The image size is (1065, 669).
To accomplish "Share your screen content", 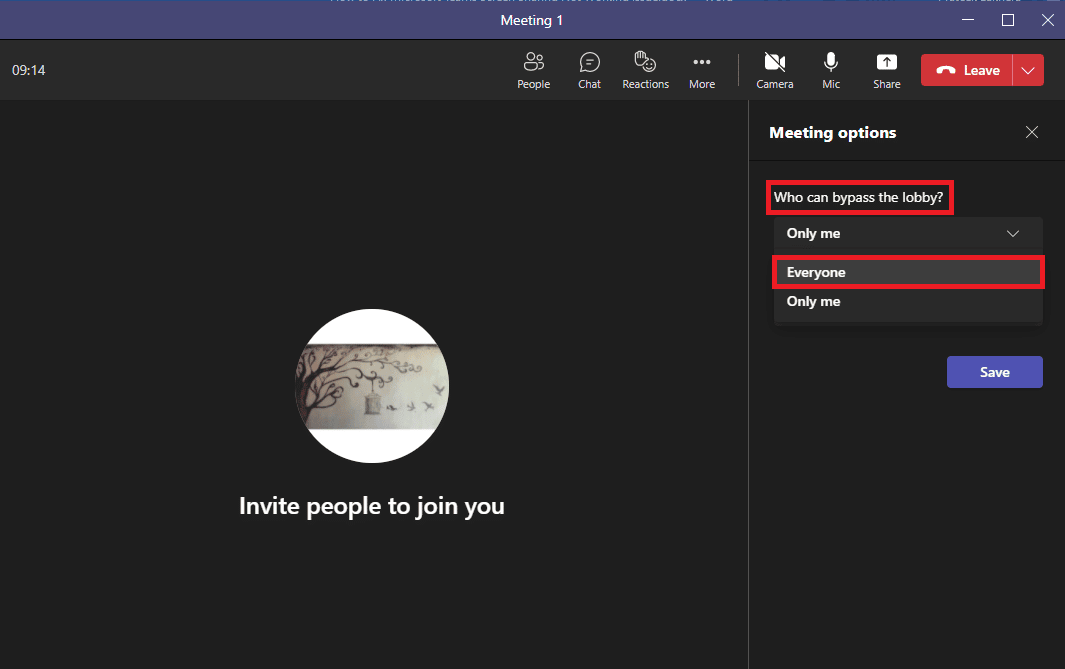I will pyautogui.click(x=886, y=70).
